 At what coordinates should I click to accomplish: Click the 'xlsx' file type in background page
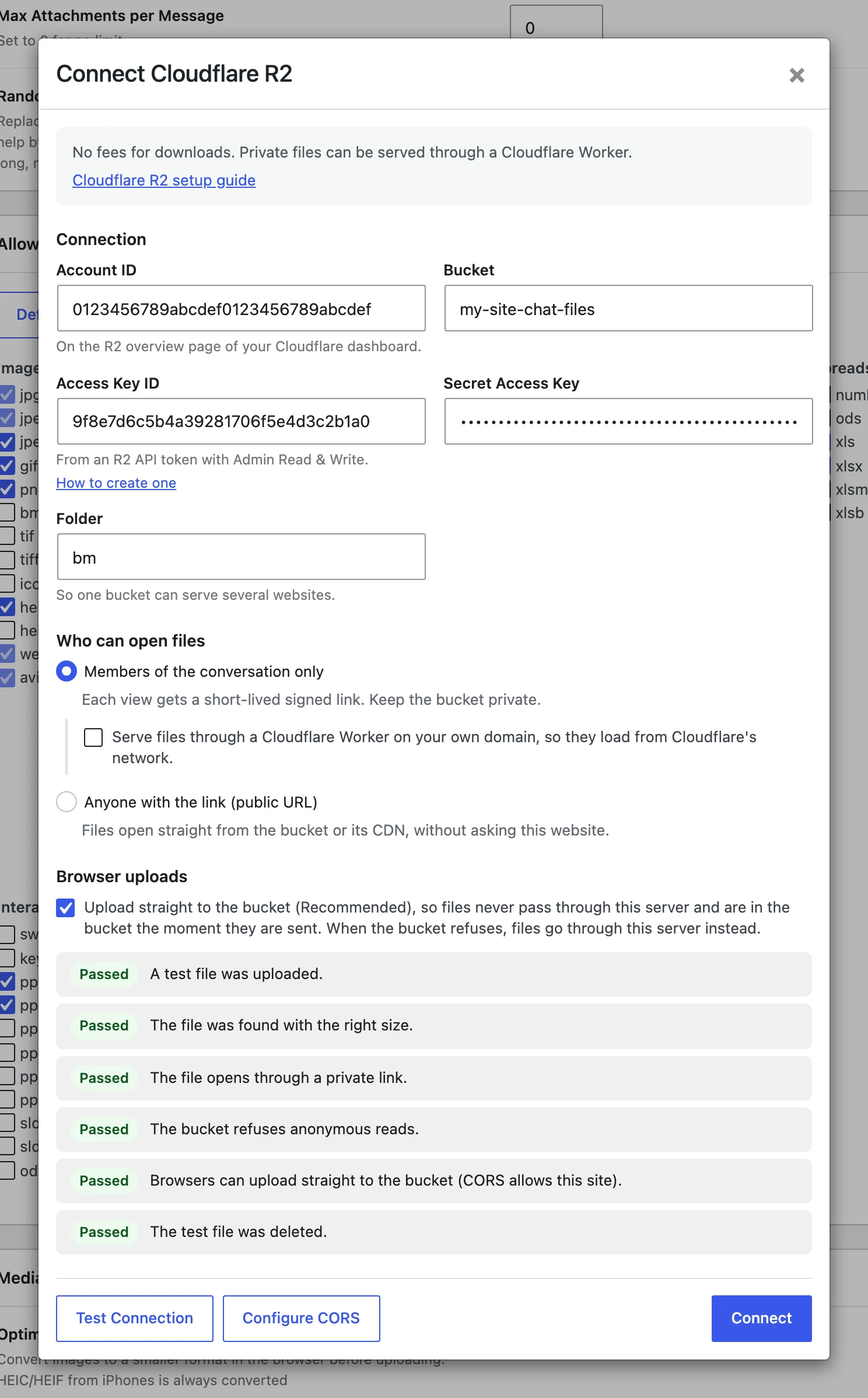pos(849,466)
